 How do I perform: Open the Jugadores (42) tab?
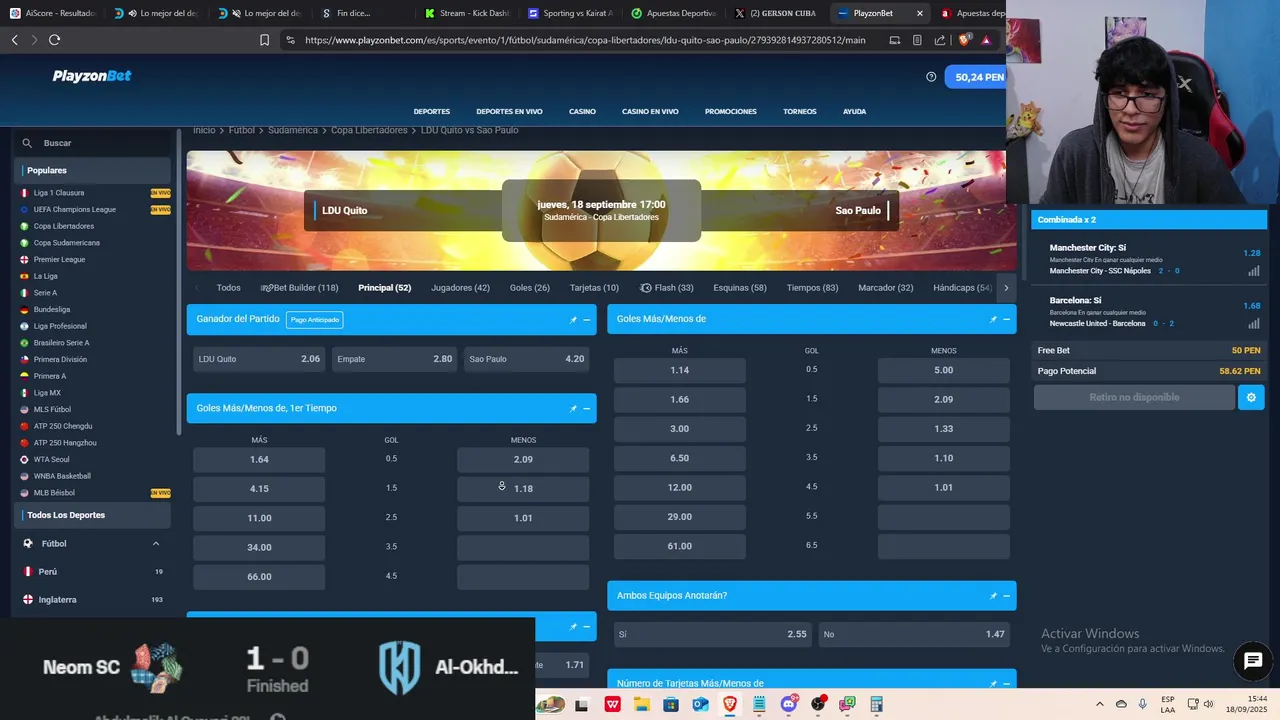pos(460,288)
